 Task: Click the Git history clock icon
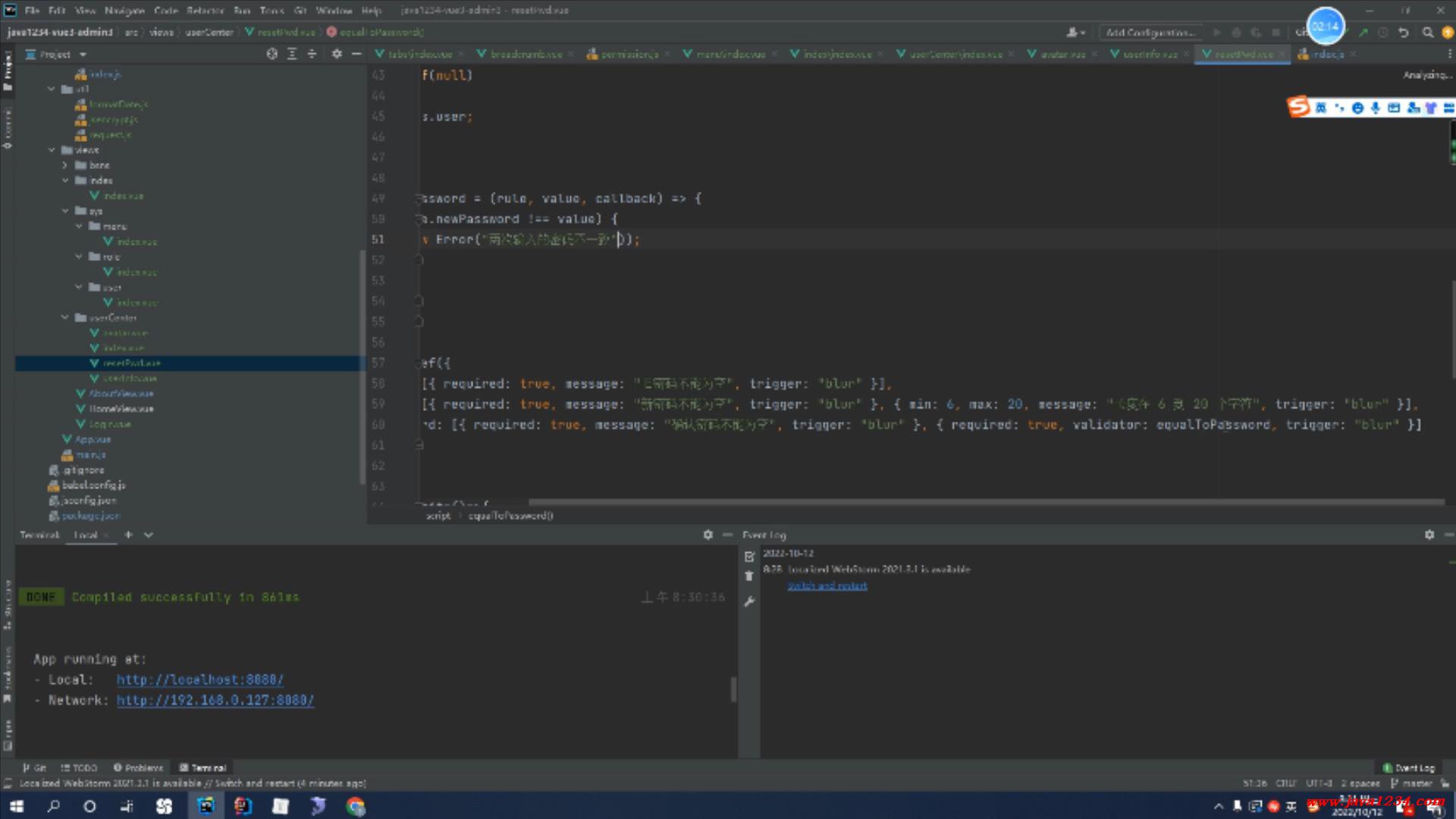(1383, 33)
